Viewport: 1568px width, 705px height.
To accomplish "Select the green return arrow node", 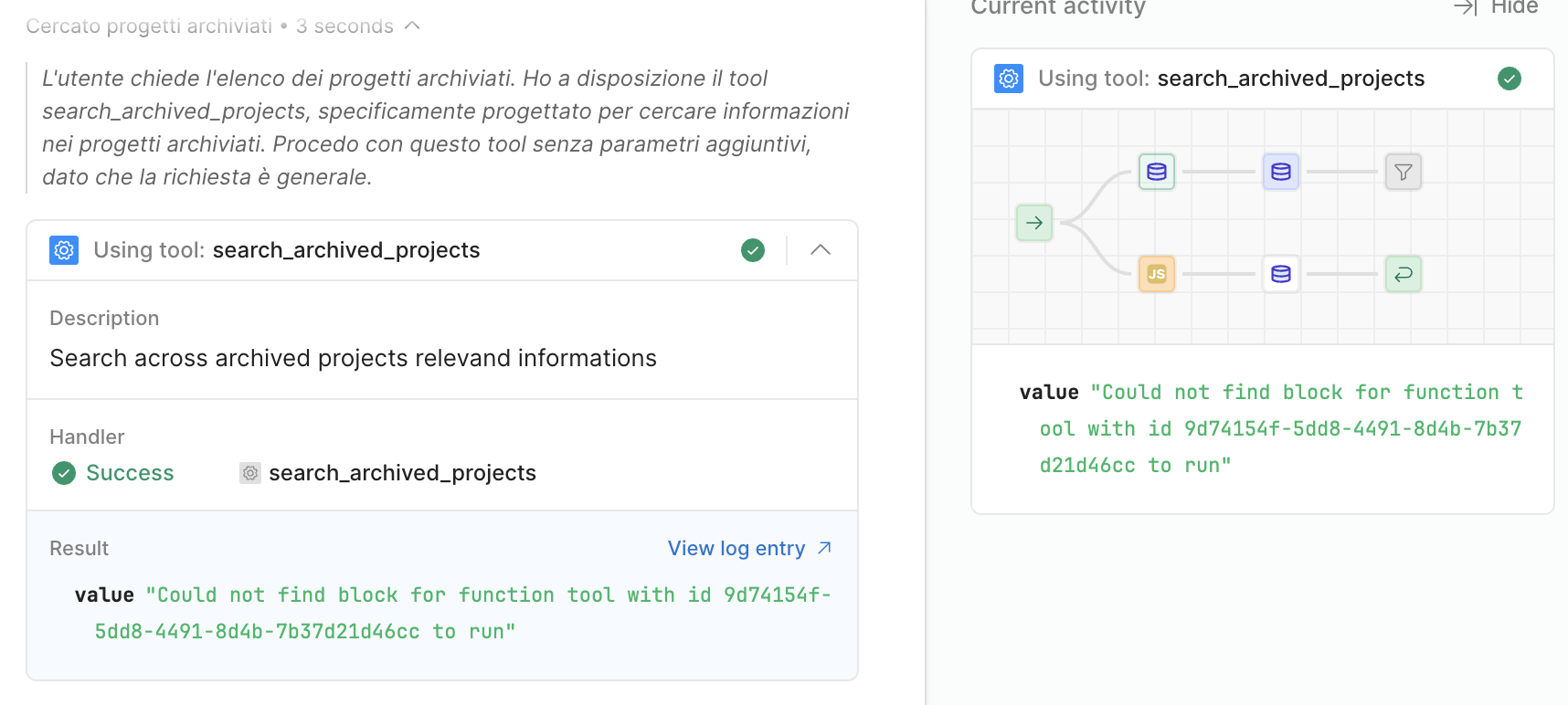I will click(x=1403, y=274).
